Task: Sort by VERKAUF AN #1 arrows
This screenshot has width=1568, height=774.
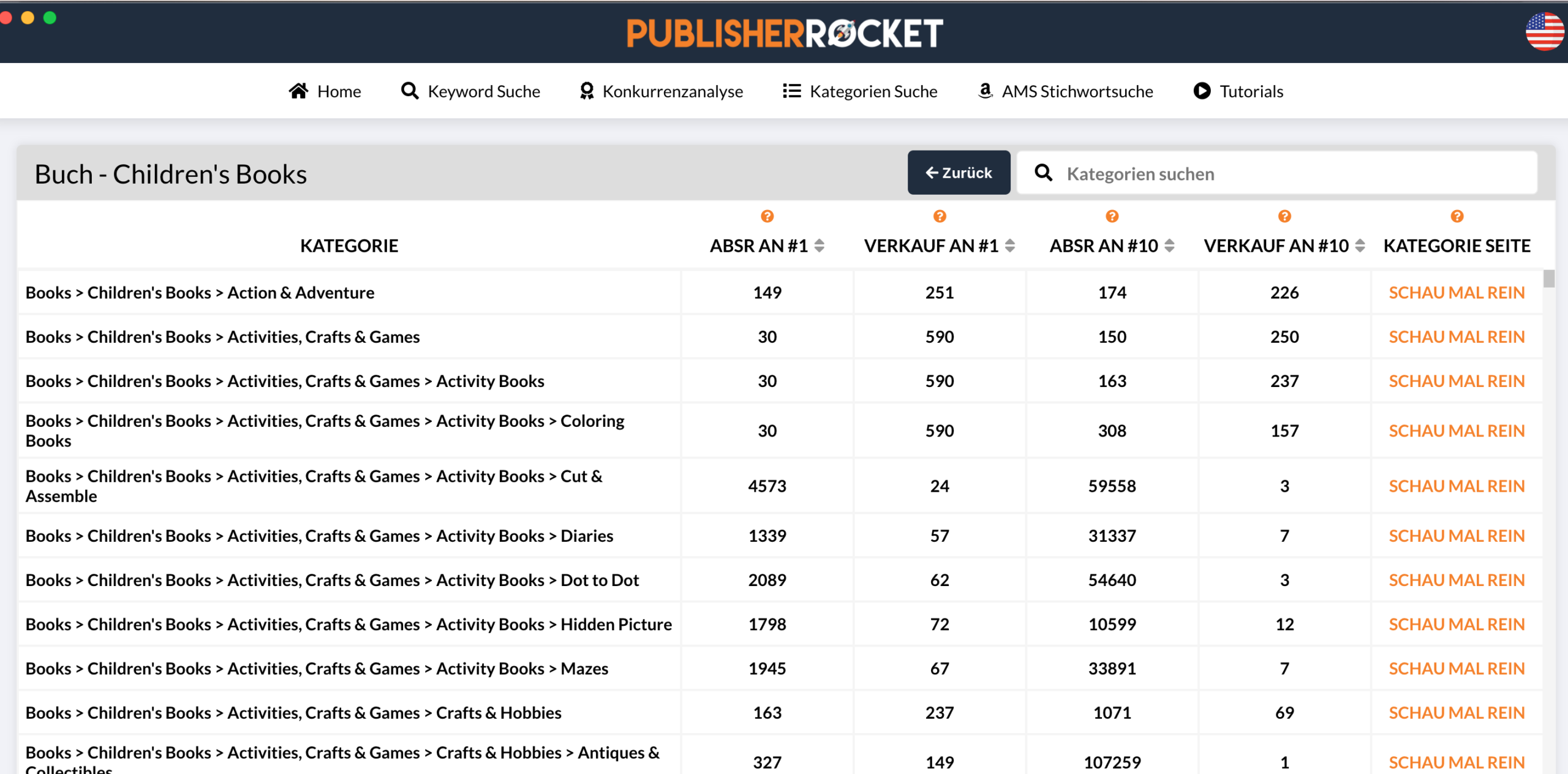Action: click(x=1010, y=246)
